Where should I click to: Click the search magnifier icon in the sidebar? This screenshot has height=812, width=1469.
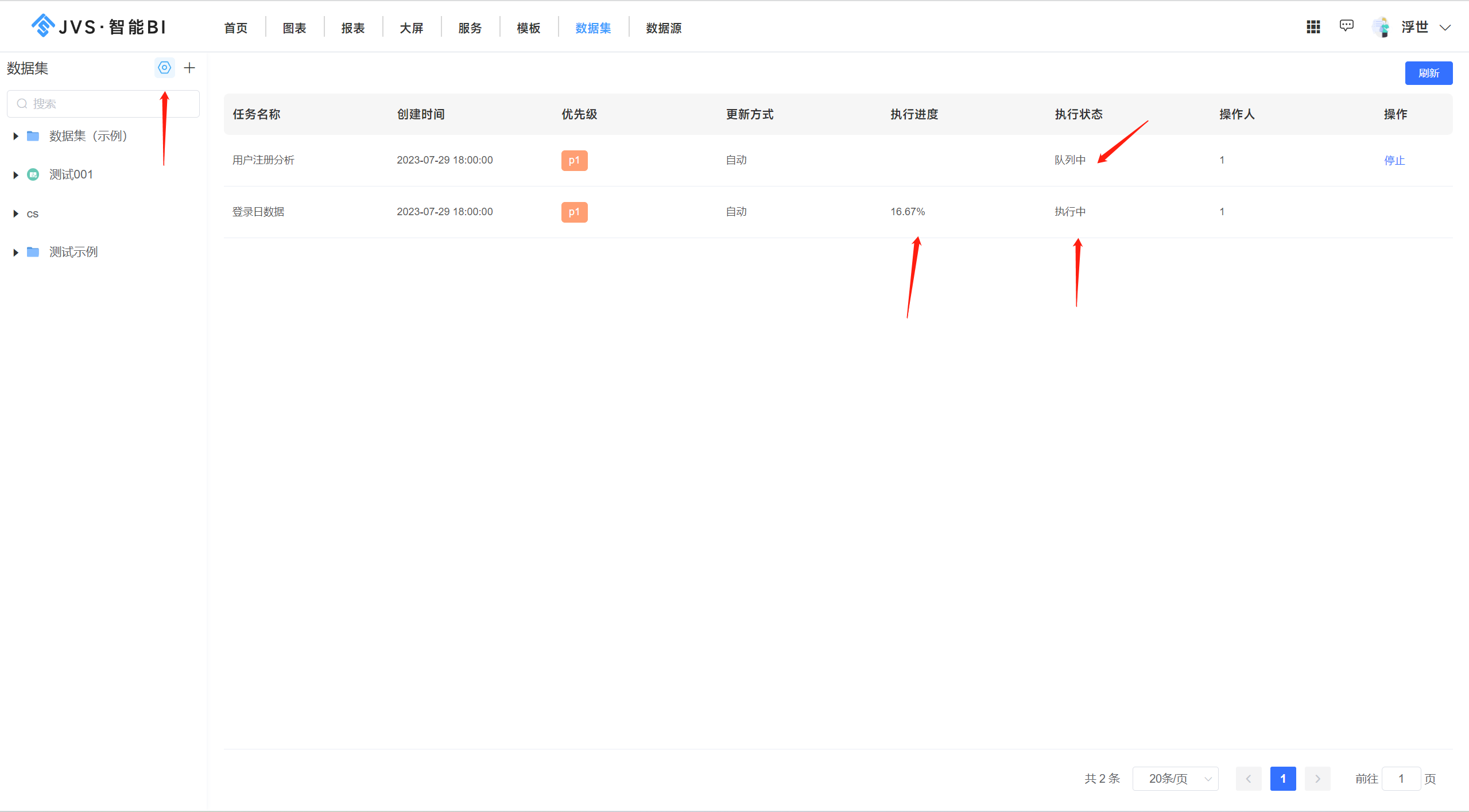coord(22,103)
